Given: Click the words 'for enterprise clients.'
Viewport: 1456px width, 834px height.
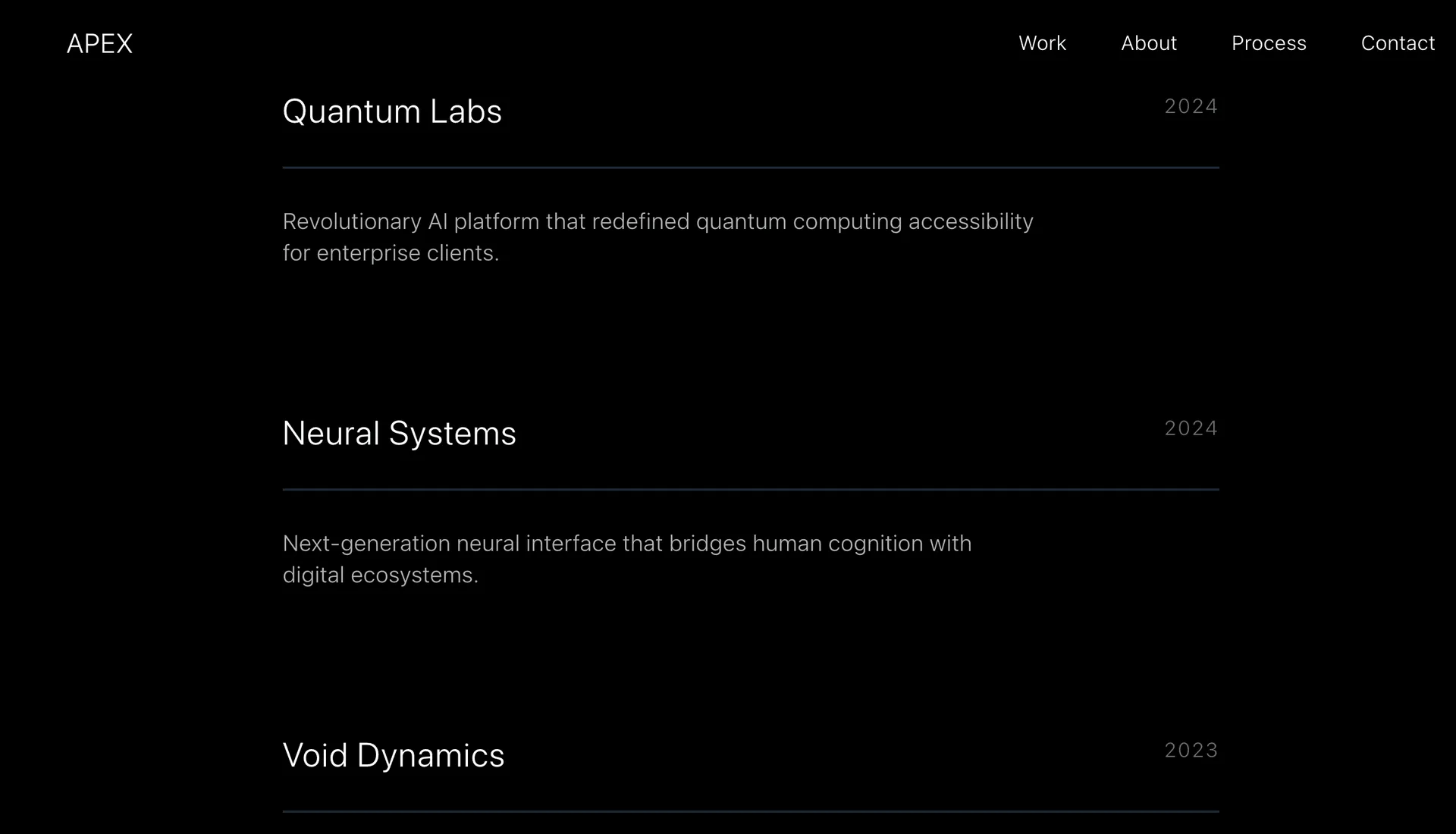Looking at the screenshot, I should (391, 253).
